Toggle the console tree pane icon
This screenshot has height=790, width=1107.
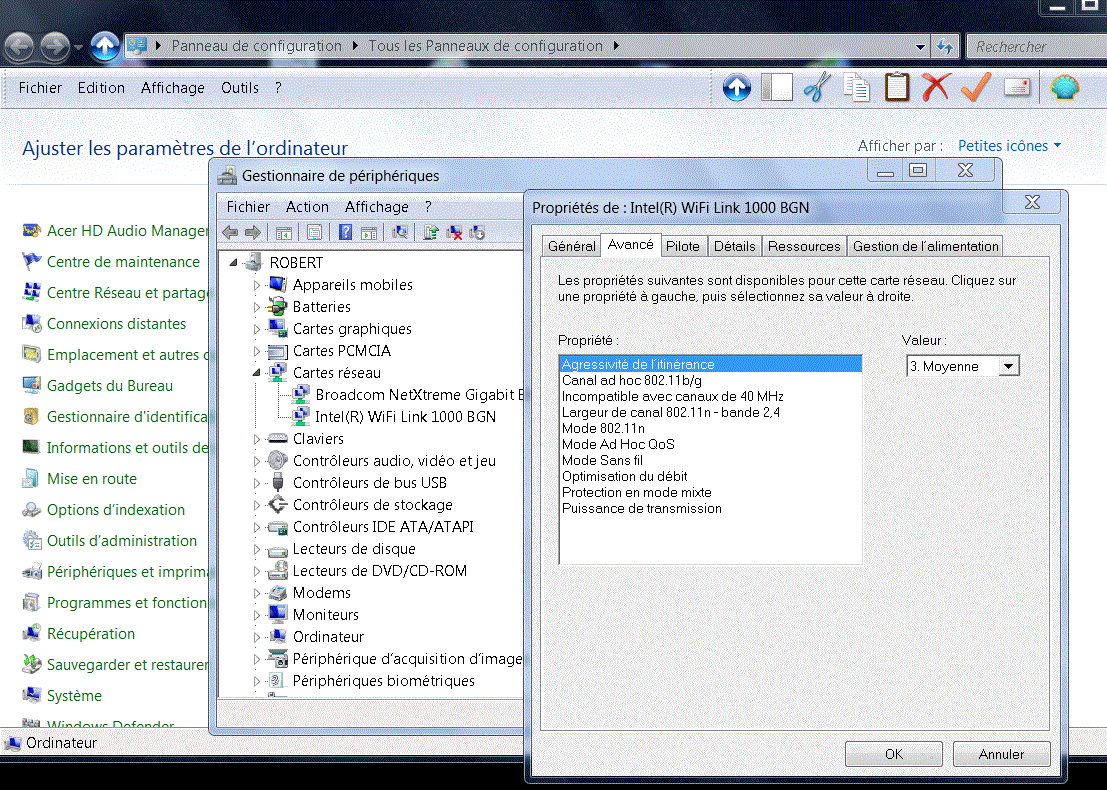click(284, 232)
